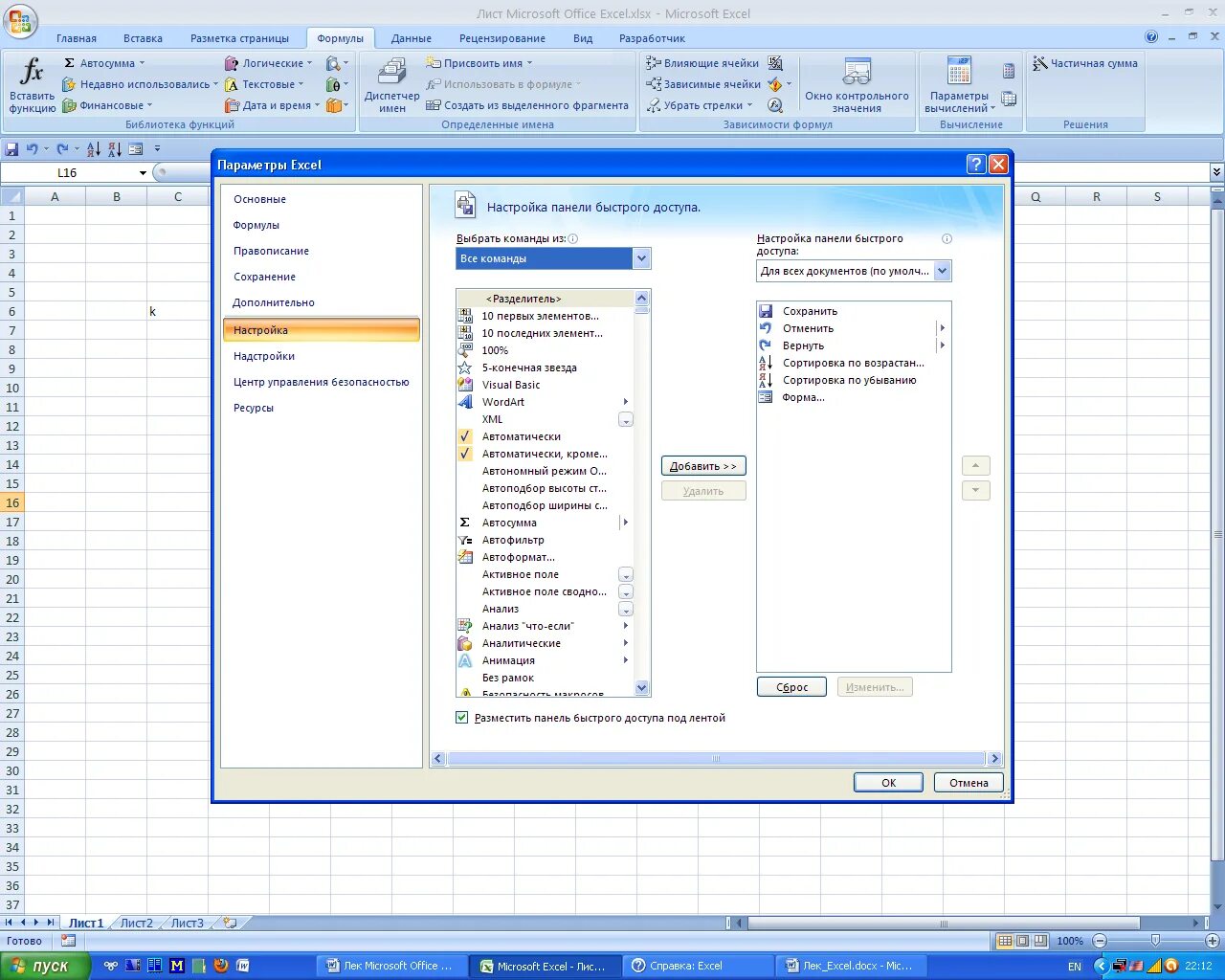Open the Все команды dropdown

[x=642, y=258]
